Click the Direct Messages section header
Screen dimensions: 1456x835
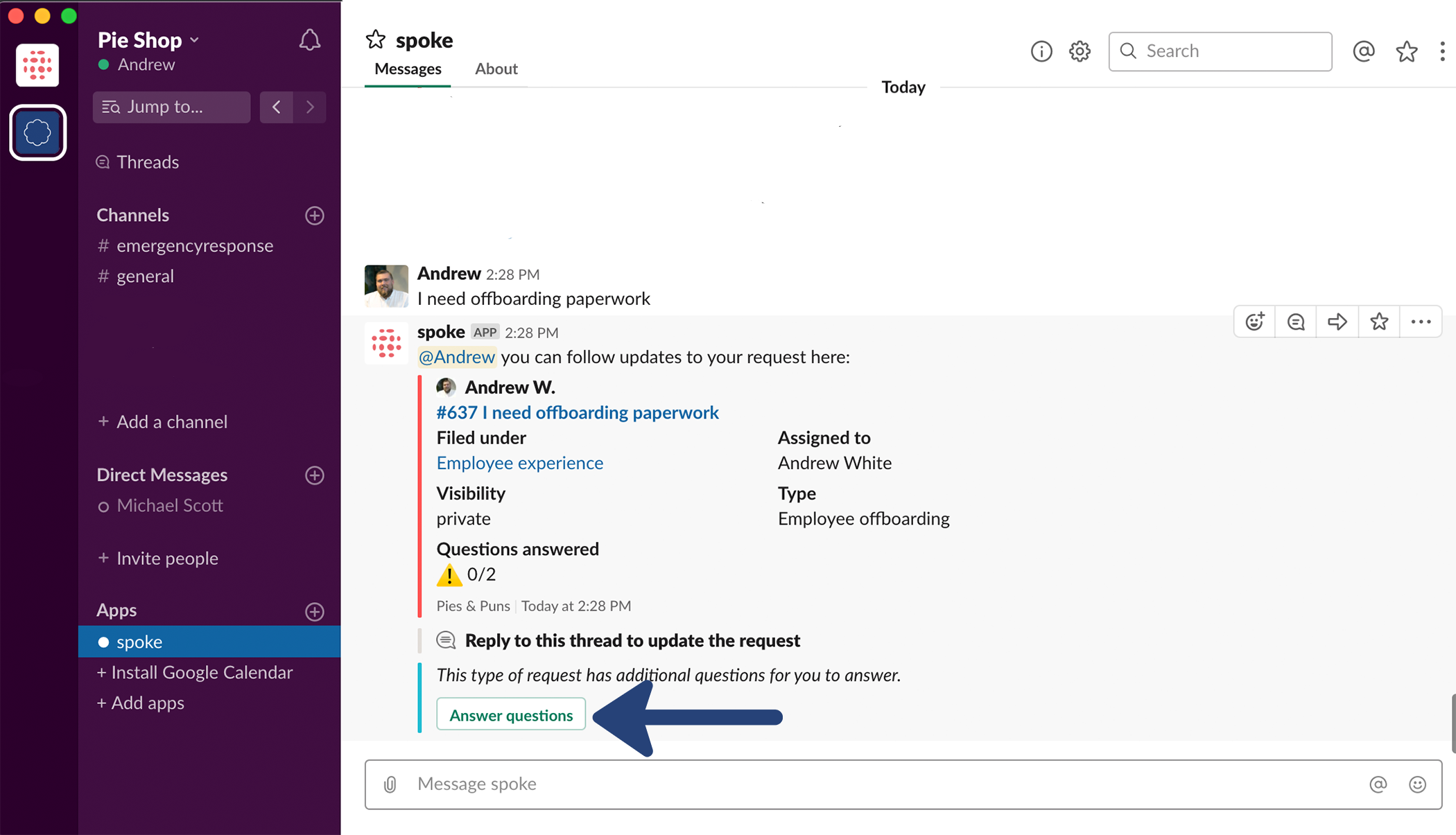pyautogui.click(x=162, y=475)
